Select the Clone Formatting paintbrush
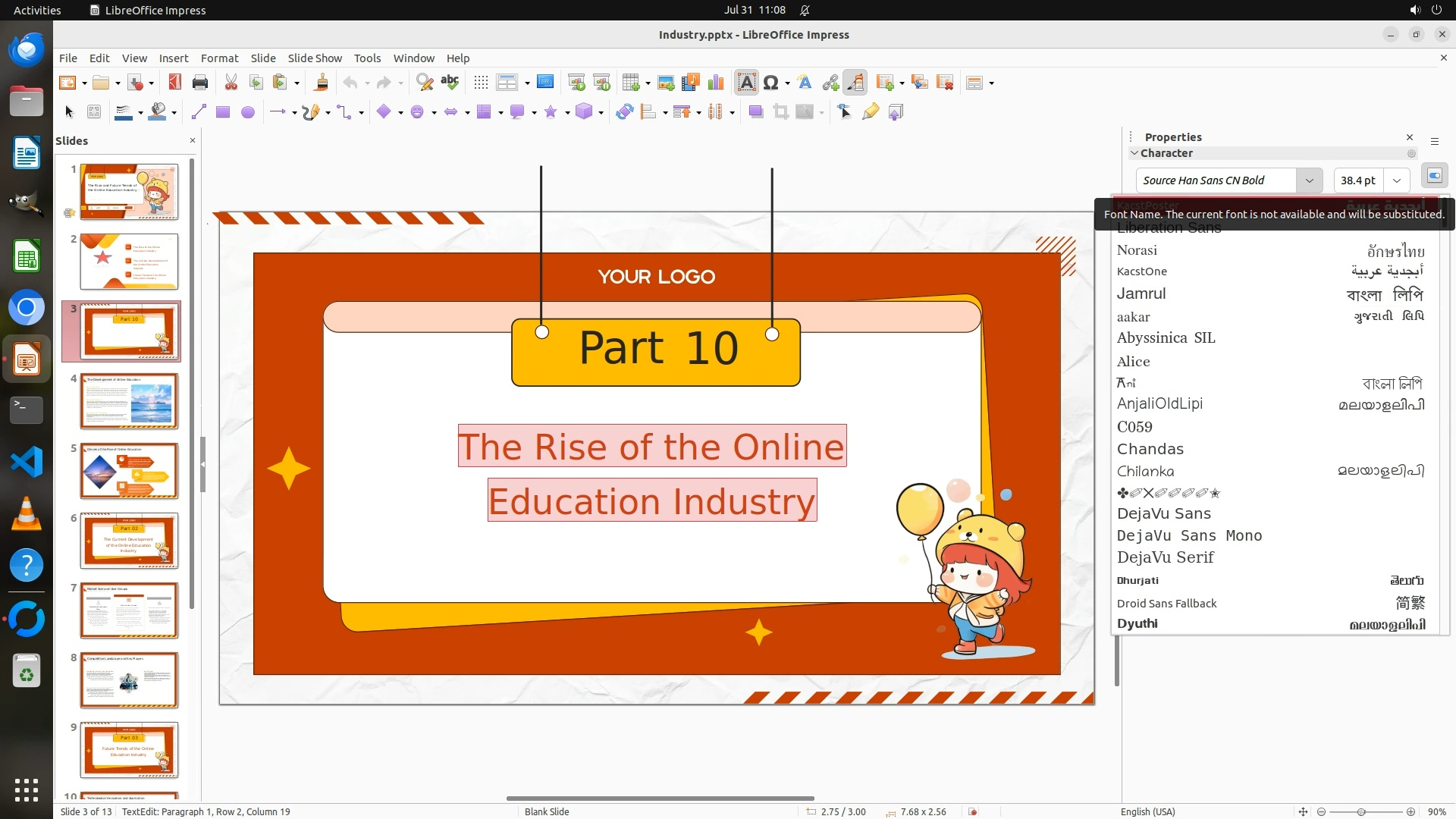Screen dimensions: 1456x819 click(x=321, y=83)
